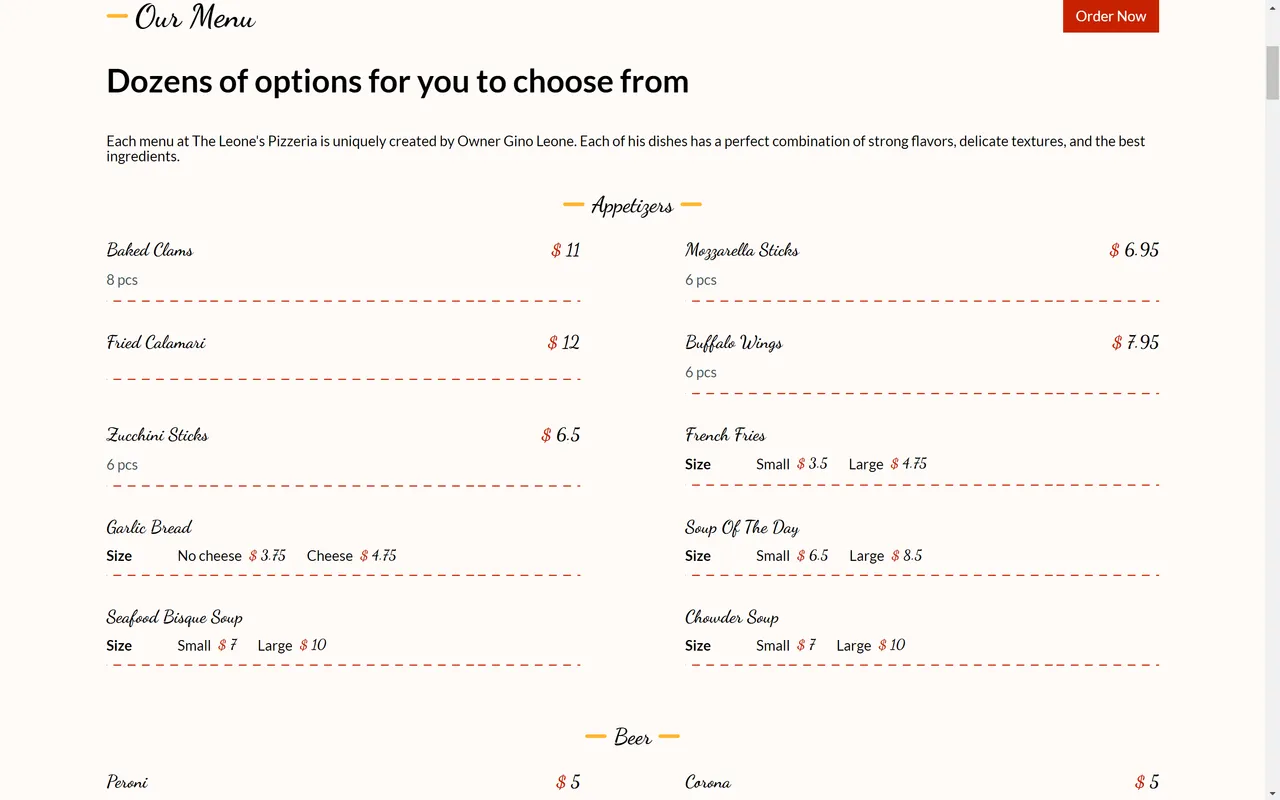Viewport: 1280px width, 800px height.
Task: Select the Baked Clams menu item
Action: [149, 250]
